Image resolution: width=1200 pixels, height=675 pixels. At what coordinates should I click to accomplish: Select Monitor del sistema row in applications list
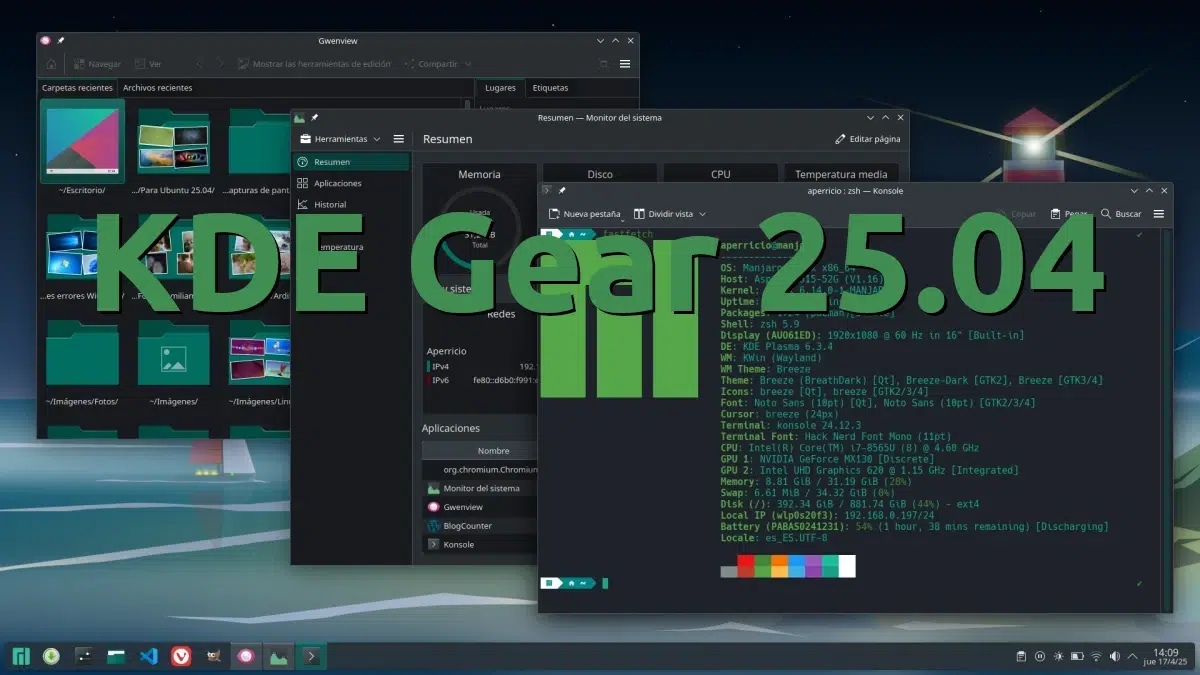coord(481,488)
